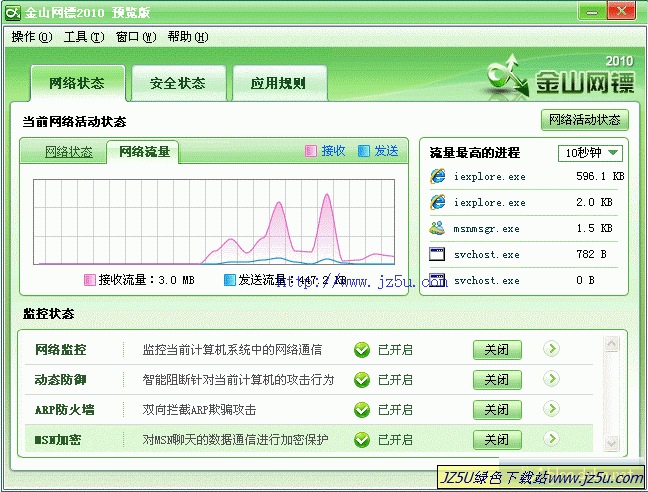This screenshot has width=648, height=492.
Task: Click the second iexplore.exe icon (2.0 KB)
Action: [438, 202]
